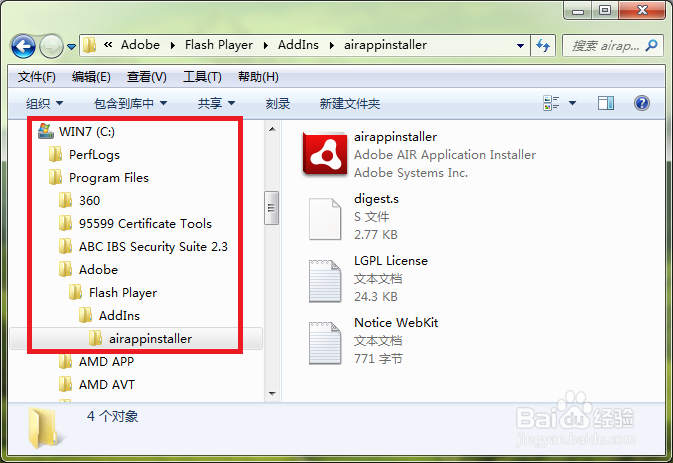673x463 pixels.
Task: Expand the arrow after Adobe breadcrumb
Action: point(173,45)
